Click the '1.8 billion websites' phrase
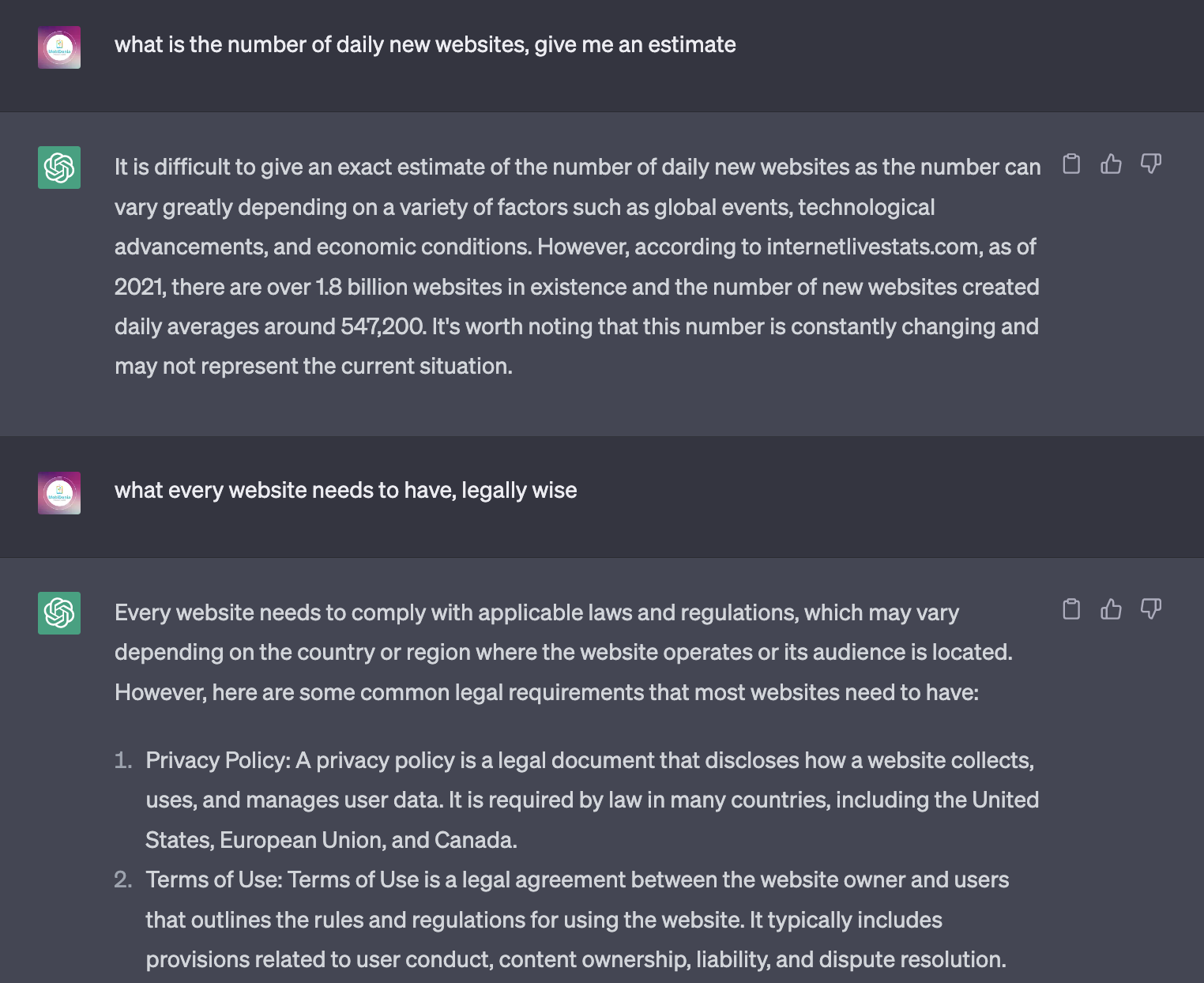 [408, 288]
